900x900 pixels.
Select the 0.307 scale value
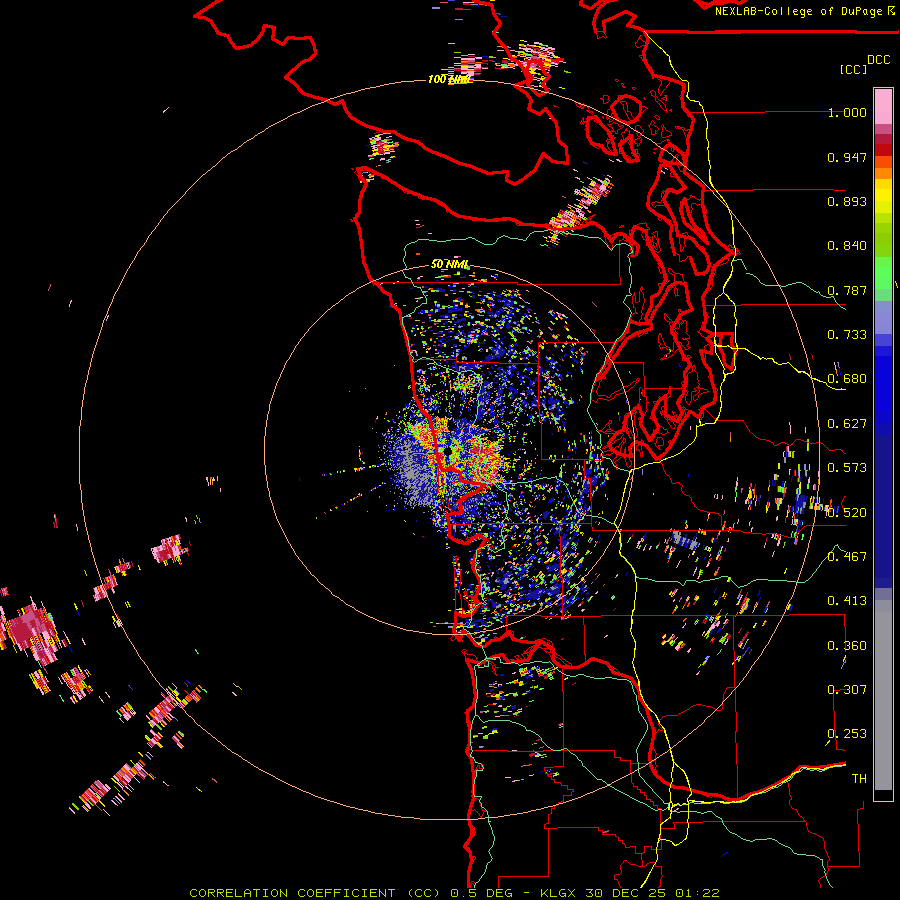coord(847,690)
